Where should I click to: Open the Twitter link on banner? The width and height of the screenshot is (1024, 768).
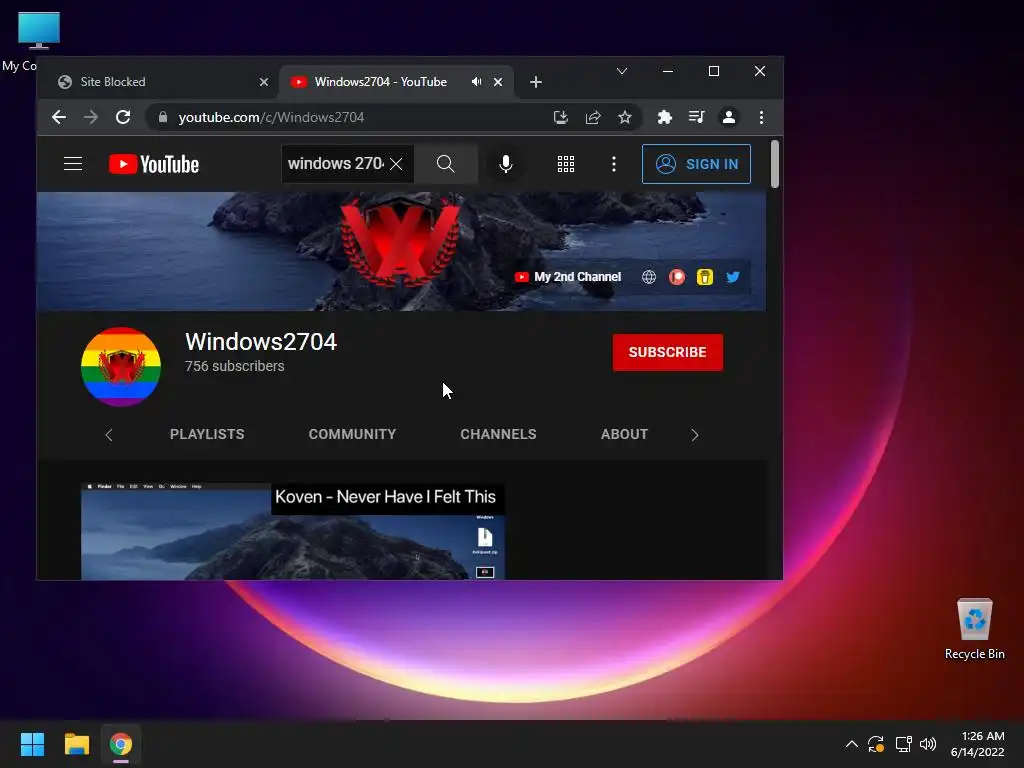[x=733, y=277]
